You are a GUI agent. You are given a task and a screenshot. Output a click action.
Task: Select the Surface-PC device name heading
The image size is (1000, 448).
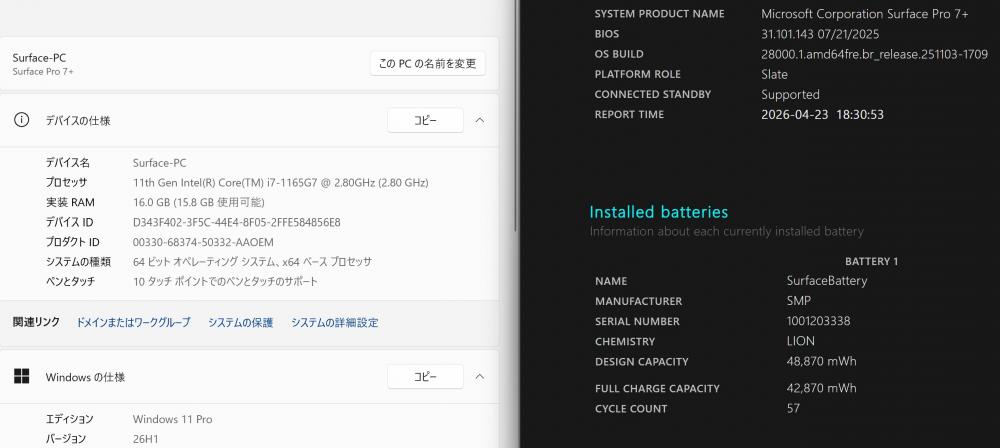coord(39,57)
